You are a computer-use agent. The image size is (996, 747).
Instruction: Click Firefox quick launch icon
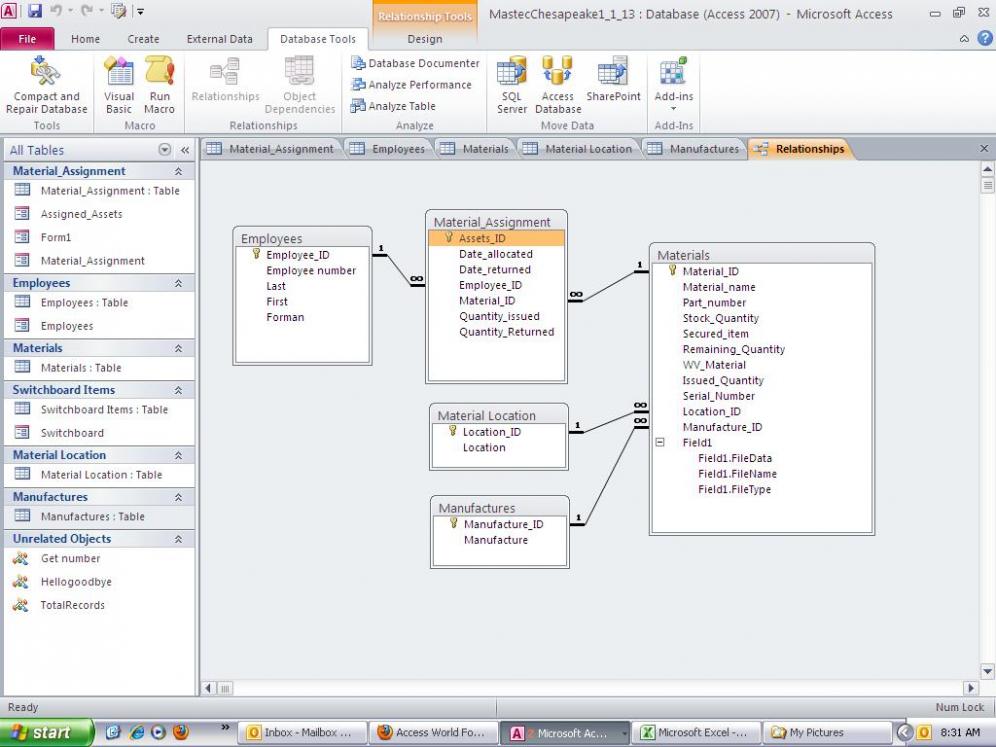[x=180, y=732]
